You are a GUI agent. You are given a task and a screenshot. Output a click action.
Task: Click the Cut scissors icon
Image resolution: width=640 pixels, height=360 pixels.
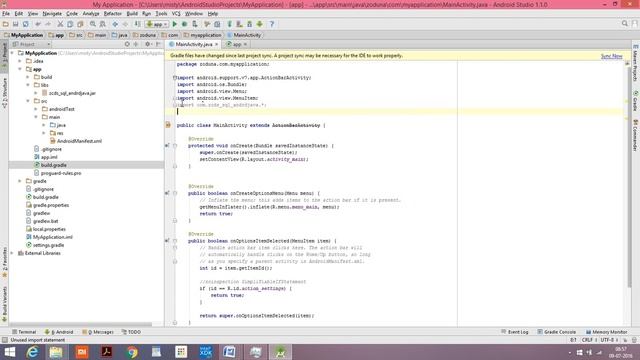(x=60, y=24)
